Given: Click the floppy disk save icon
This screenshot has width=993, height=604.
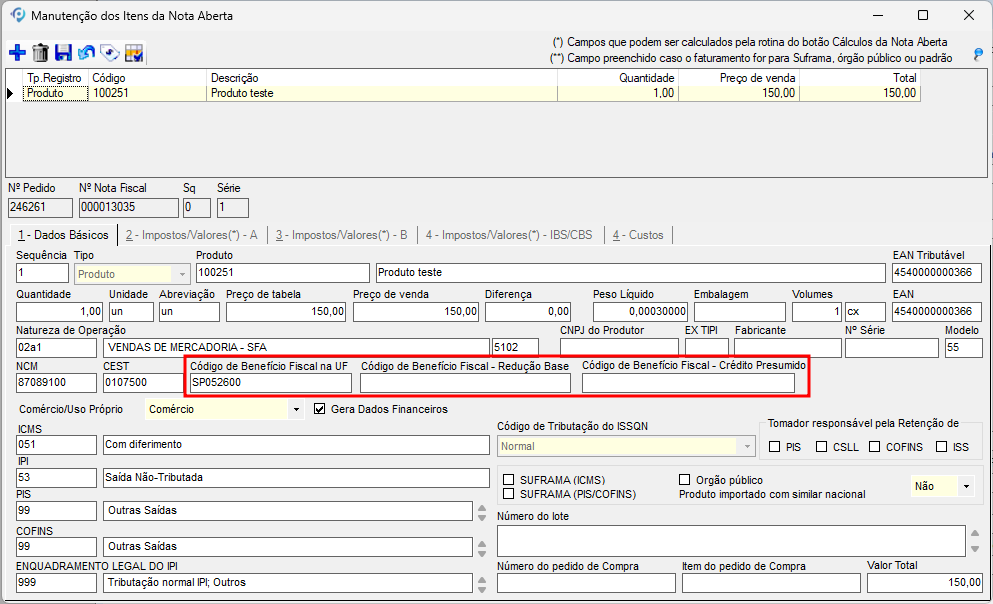Looking at the screenshot, I should [x=63, y=53].
